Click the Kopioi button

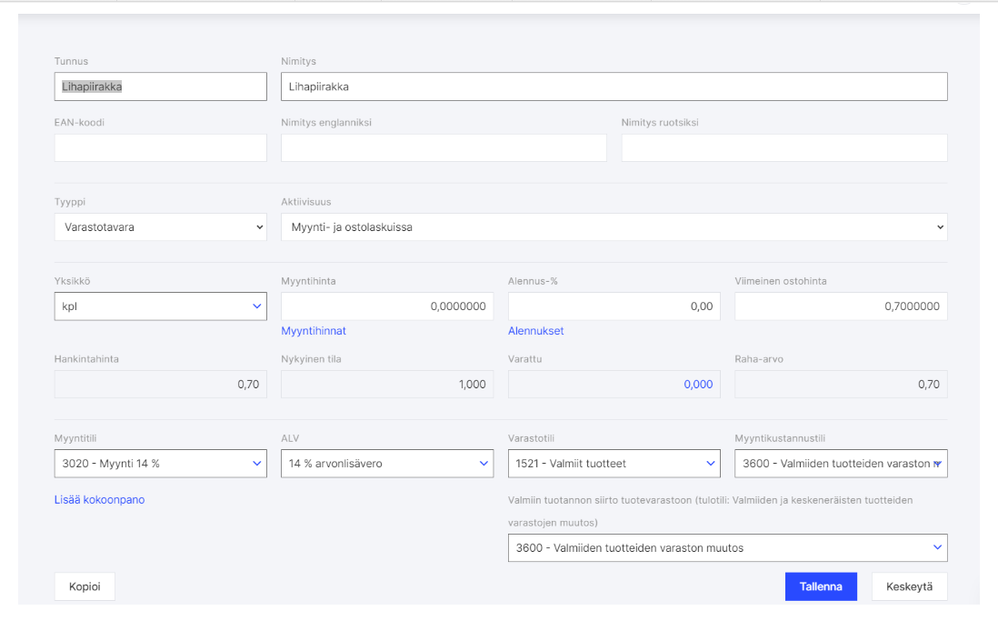pos(85,587)
